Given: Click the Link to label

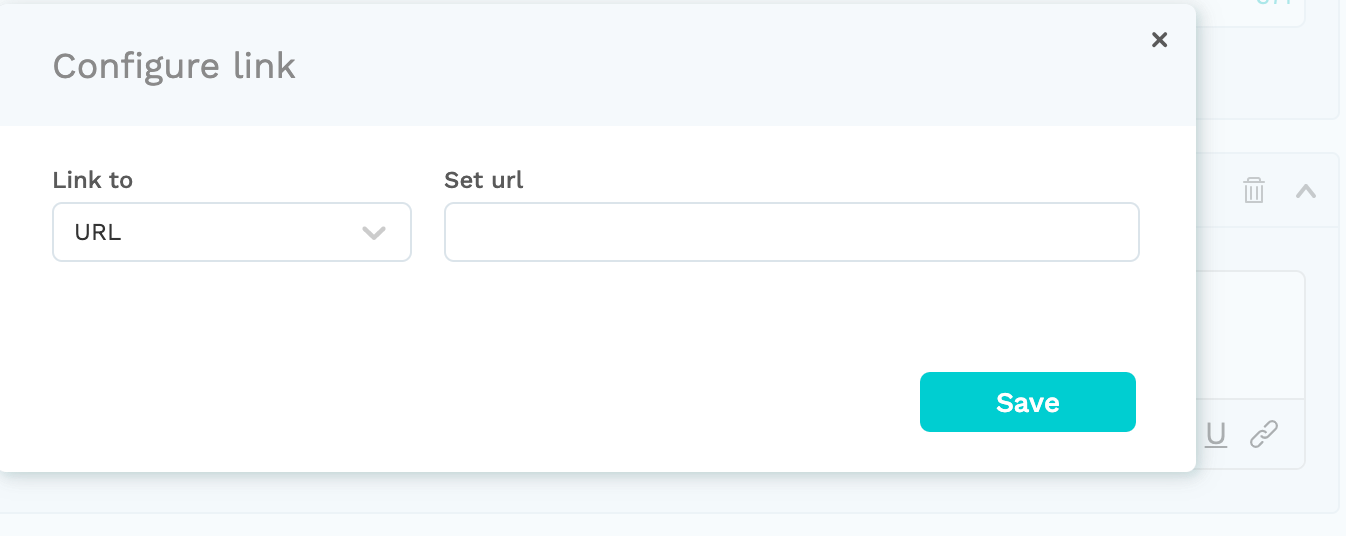Looking at the screenshot, I should point(93,180).
